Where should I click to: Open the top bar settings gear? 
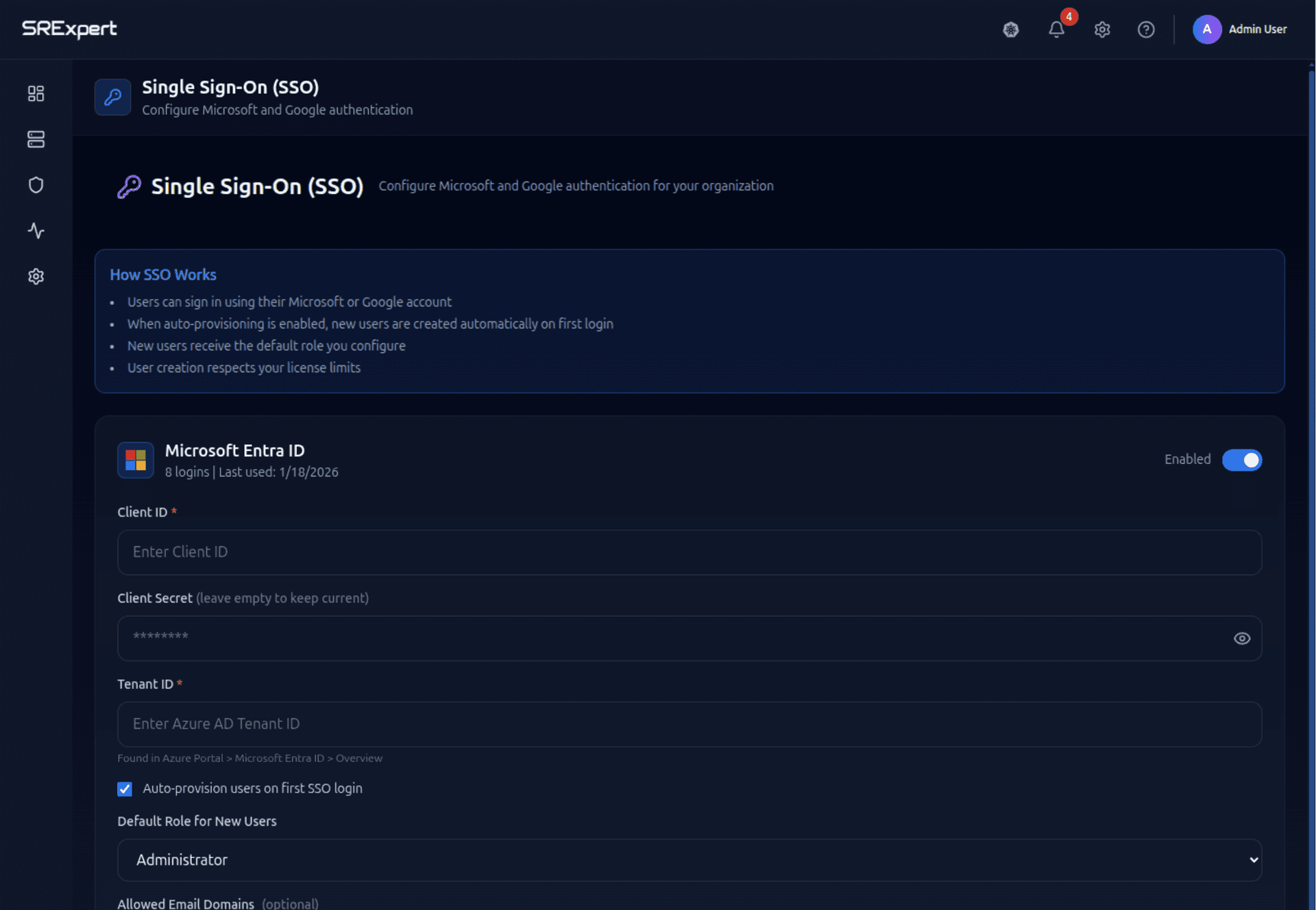coord(1101,29)
